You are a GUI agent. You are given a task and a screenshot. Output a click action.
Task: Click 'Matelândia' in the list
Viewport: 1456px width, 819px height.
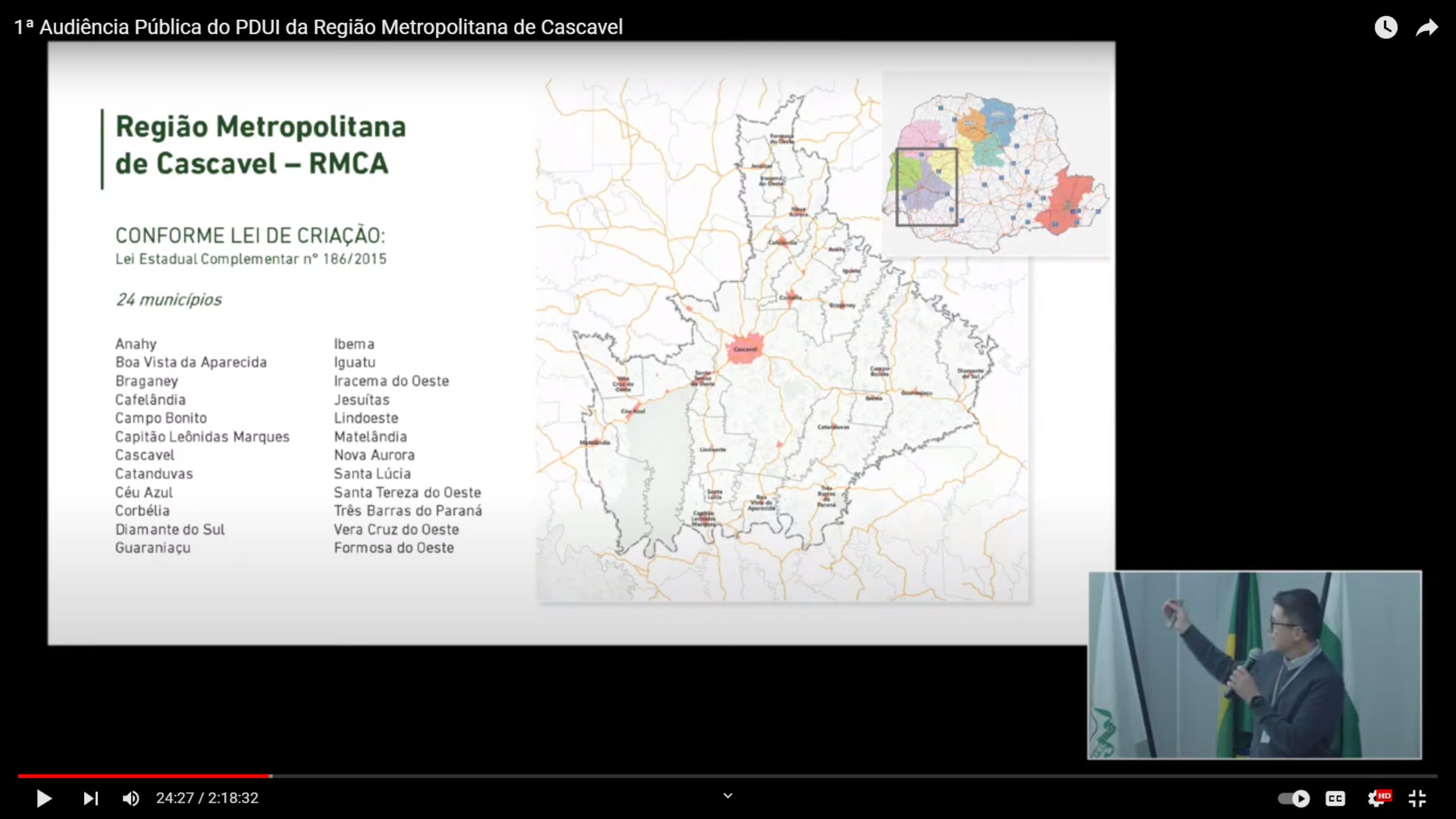point(370,437)
